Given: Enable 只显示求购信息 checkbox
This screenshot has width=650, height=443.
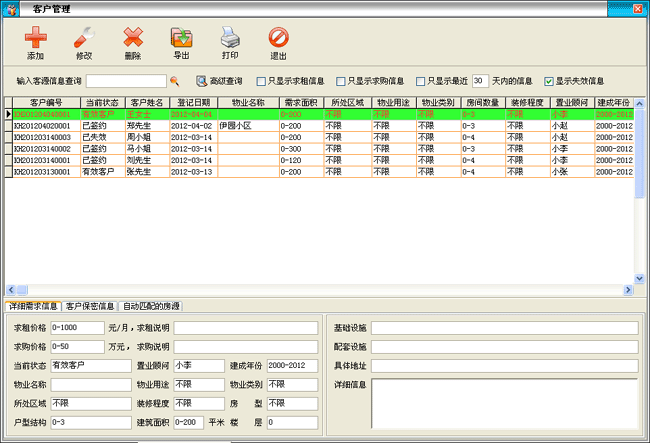Looking at the screenshot, I should [x=341, y=81].
